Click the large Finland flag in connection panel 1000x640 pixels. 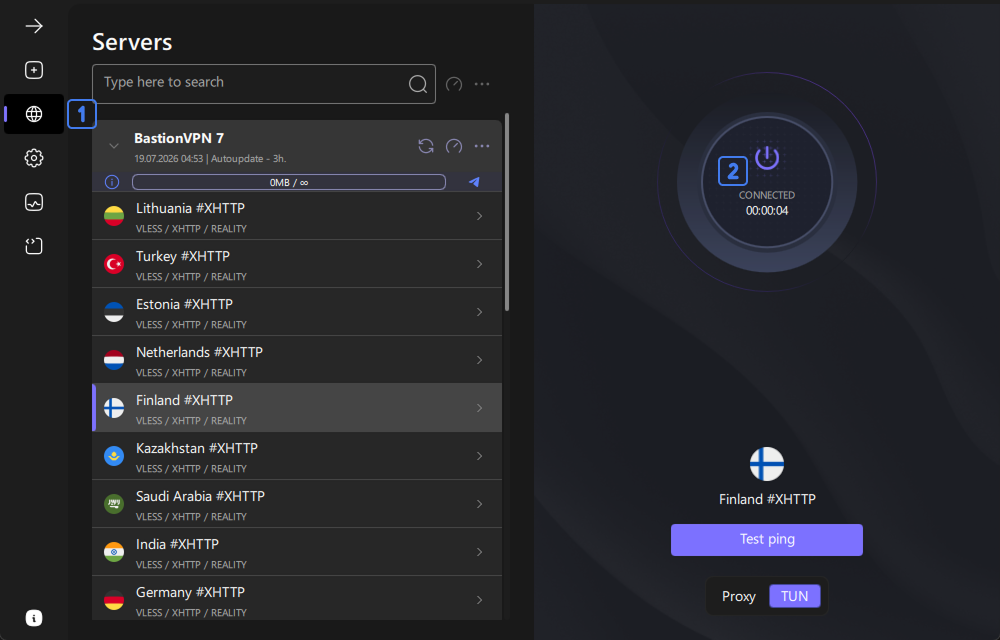tap(767, 464)
